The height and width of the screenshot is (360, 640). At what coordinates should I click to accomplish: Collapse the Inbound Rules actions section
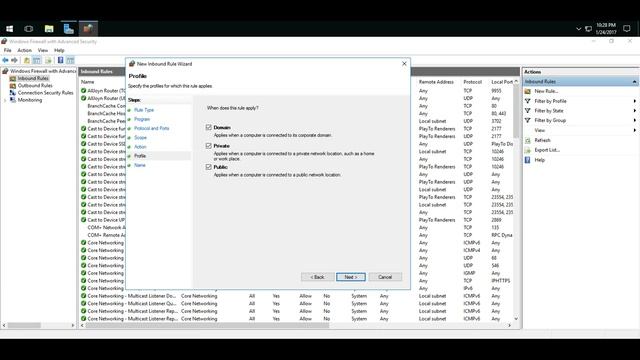634,82
